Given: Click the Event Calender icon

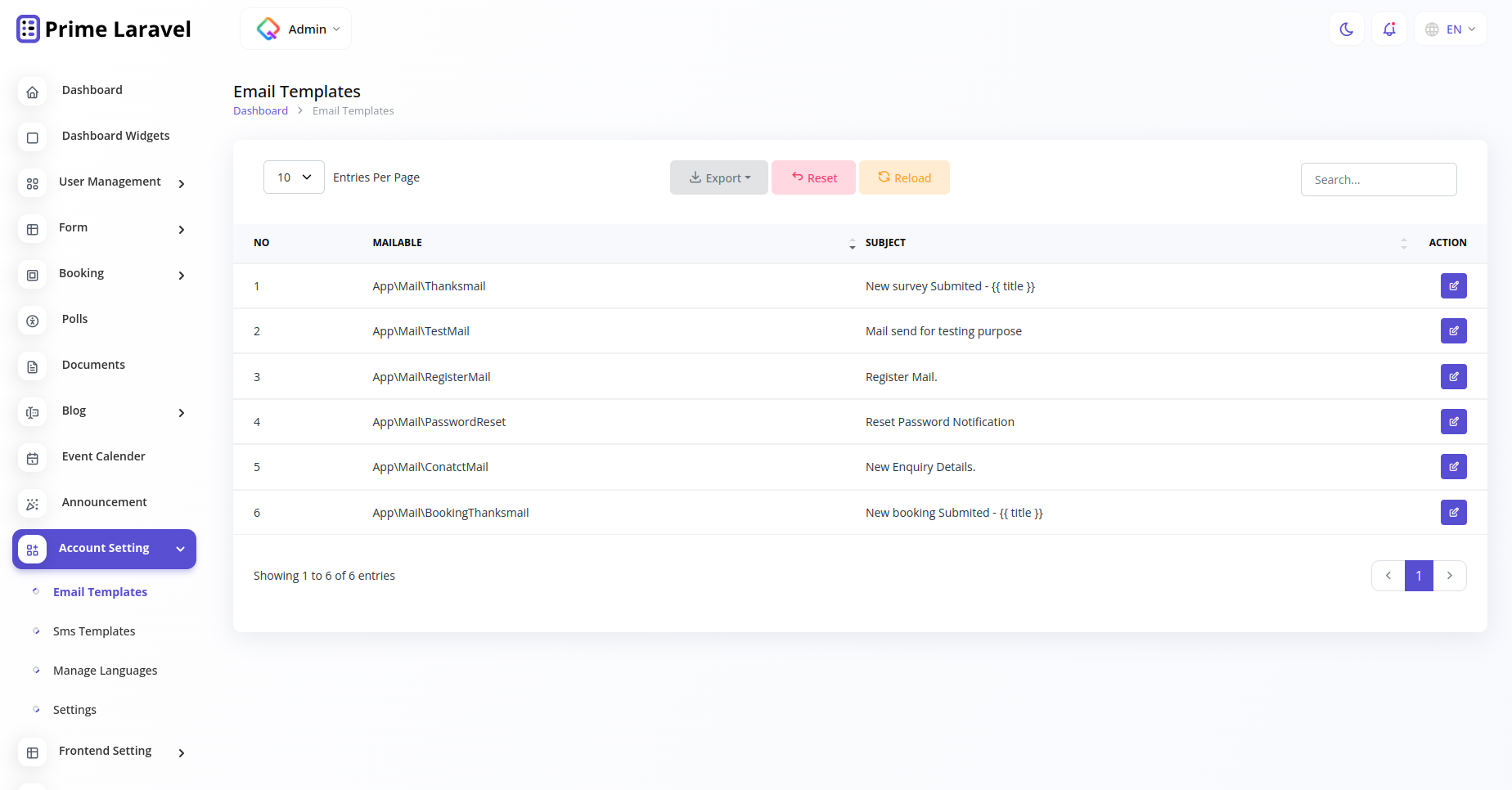Looking at the screenshot, I should point(32,458).
